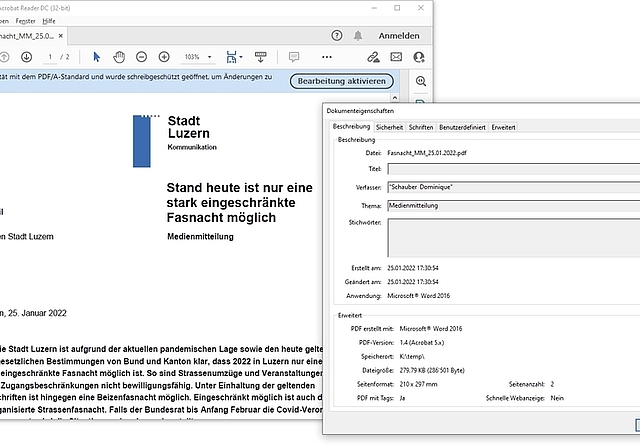640x448 pixels.
Task: Switch to the Sicherheit tab
Action: click(389, 127)
